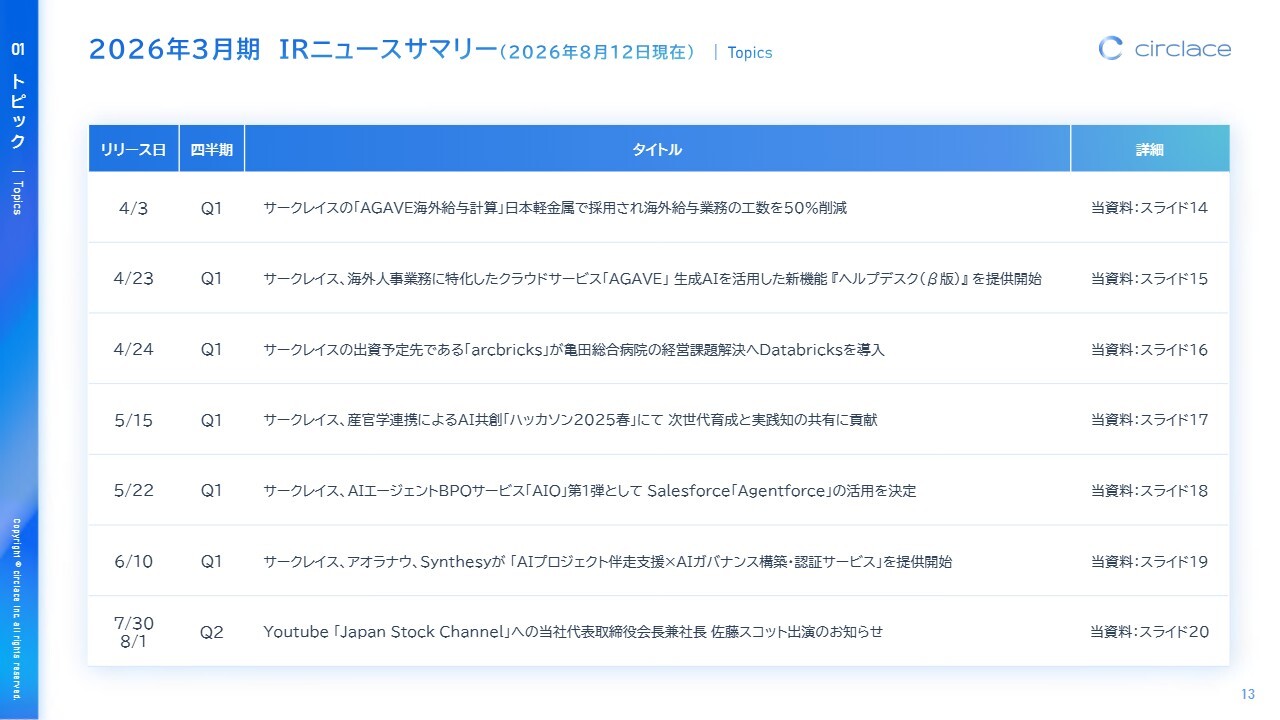Select the 4/3 release date cell
1280x720 pixels.
click(x=133, y=208)
